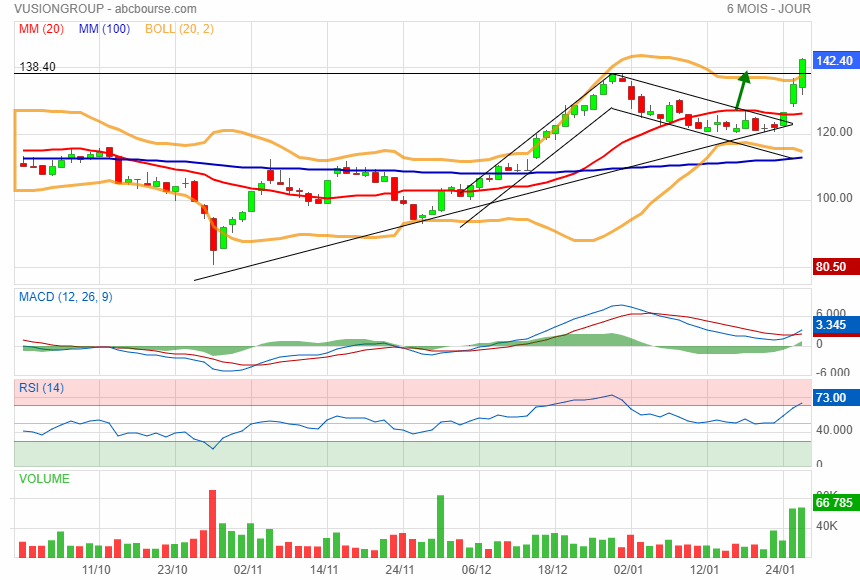Click the 02/01 date label
This screenshot has width=860, height=580.
[628, 570]
